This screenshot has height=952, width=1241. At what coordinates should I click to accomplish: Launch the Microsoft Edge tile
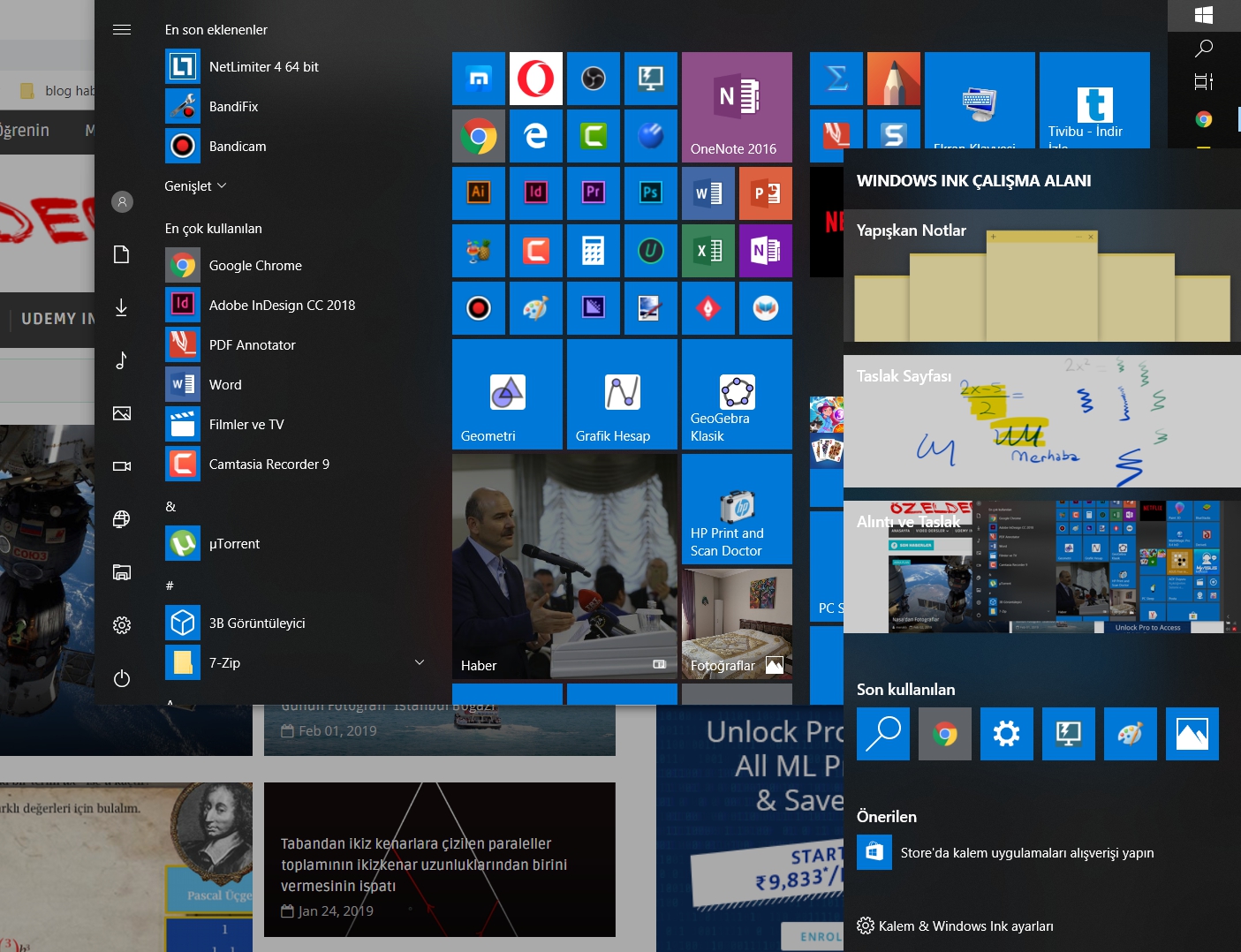tap(536, 136)
